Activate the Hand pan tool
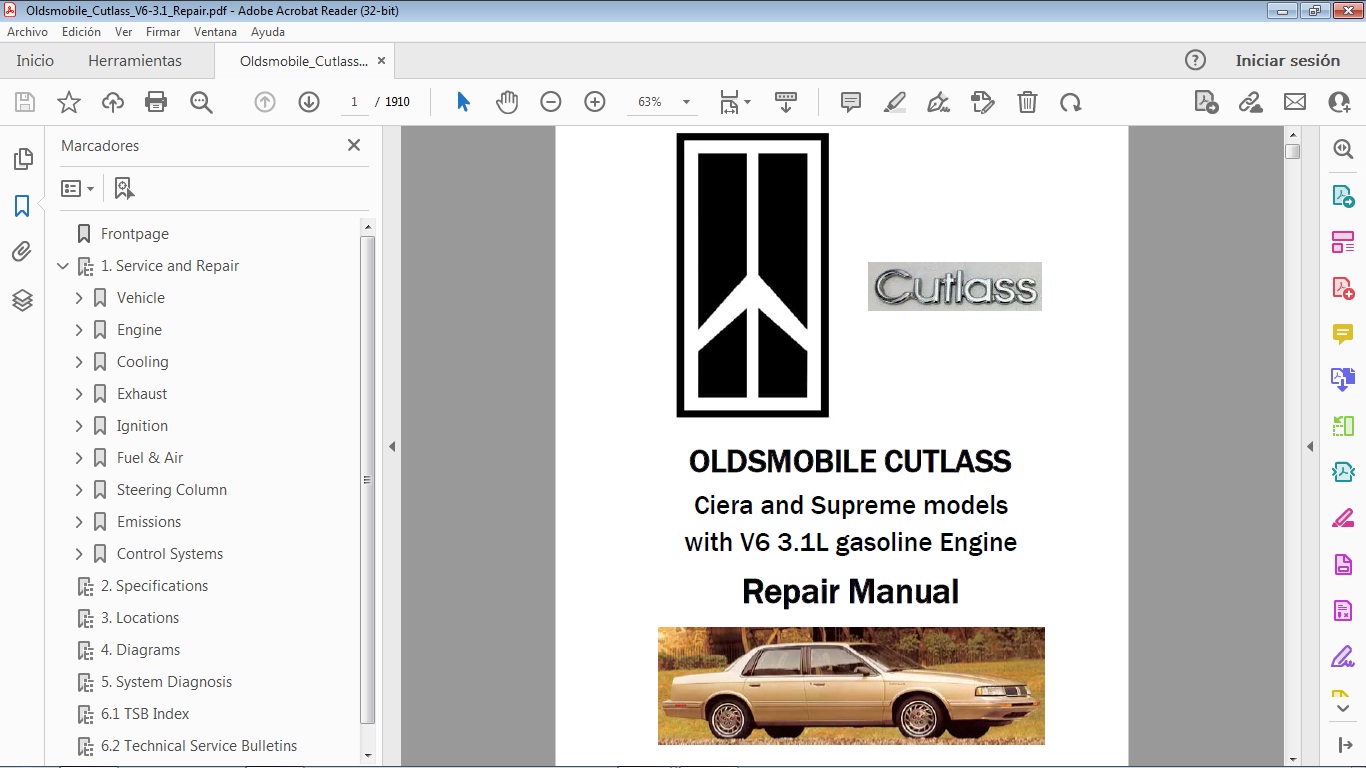Screen dimensions: 1366x768 (507, 102)
